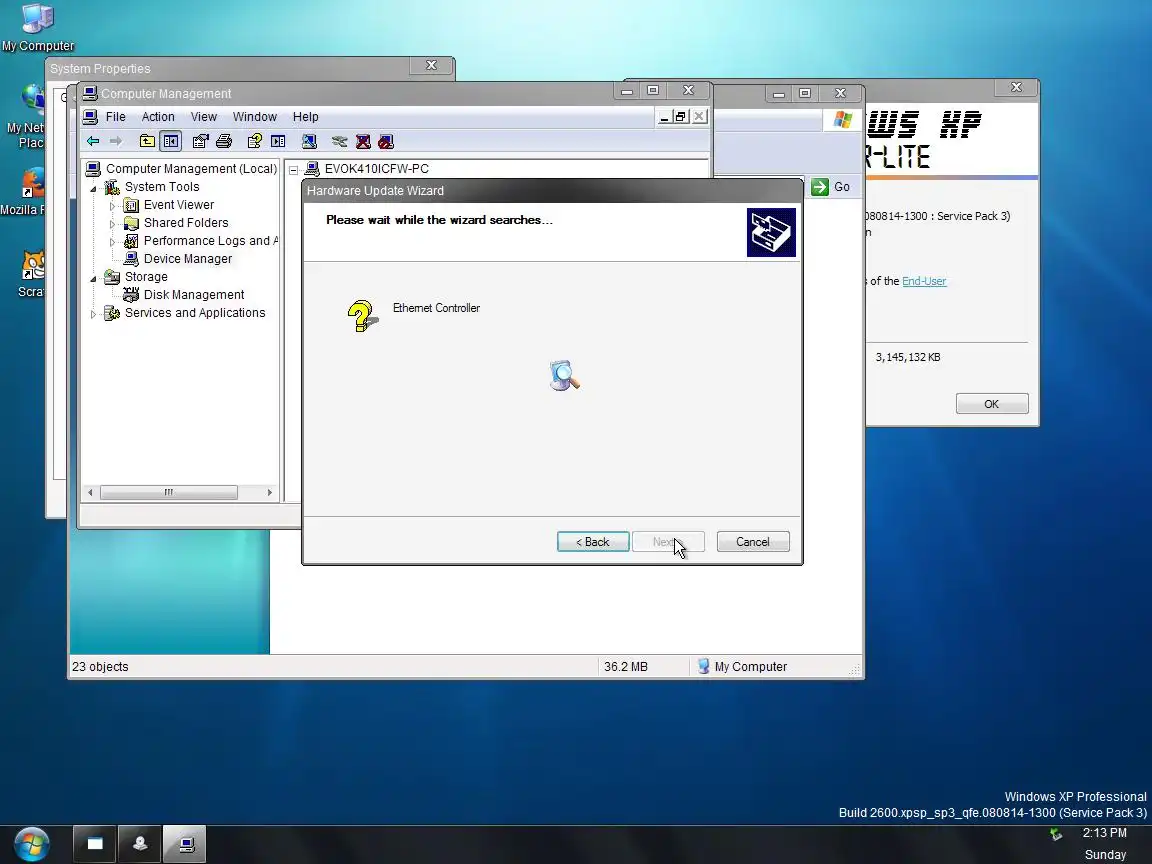This screenshot has width=1152, height=864.
Task: Open the View menu
Action: click(x=204, y=117)
